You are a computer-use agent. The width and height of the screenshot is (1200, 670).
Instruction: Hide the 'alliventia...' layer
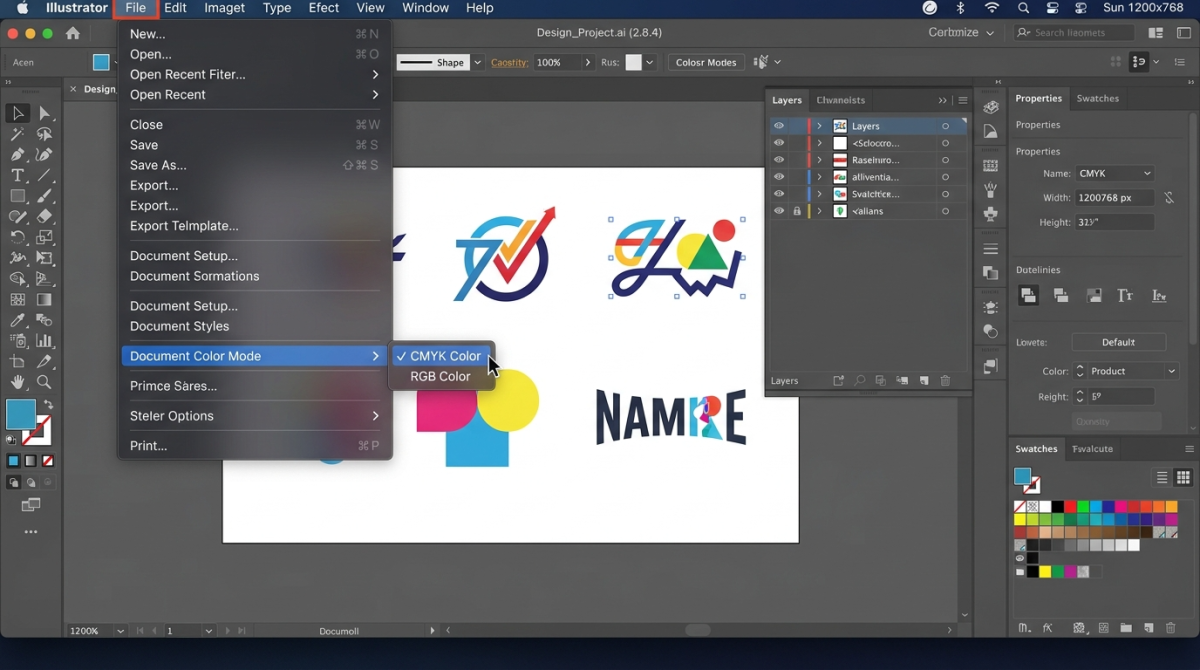pos(779,177)
